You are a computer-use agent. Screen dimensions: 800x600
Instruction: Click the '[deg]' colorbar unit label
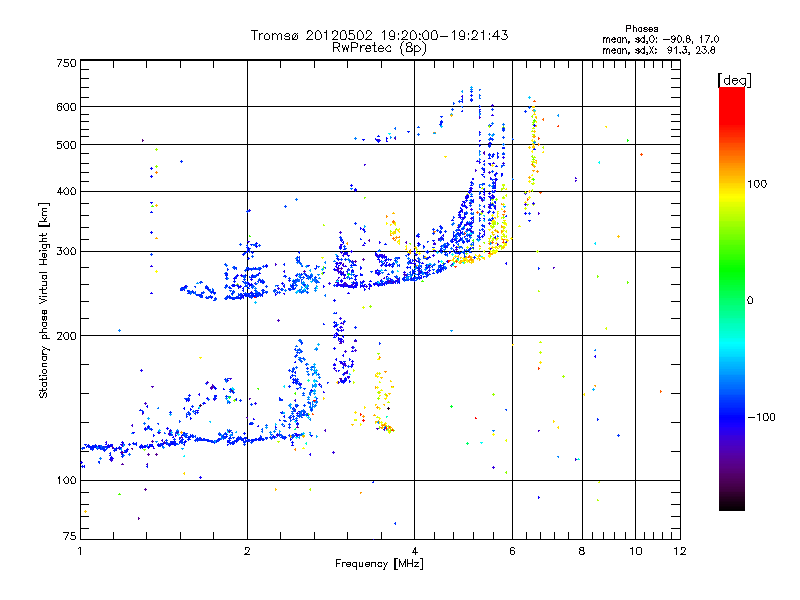734,80
